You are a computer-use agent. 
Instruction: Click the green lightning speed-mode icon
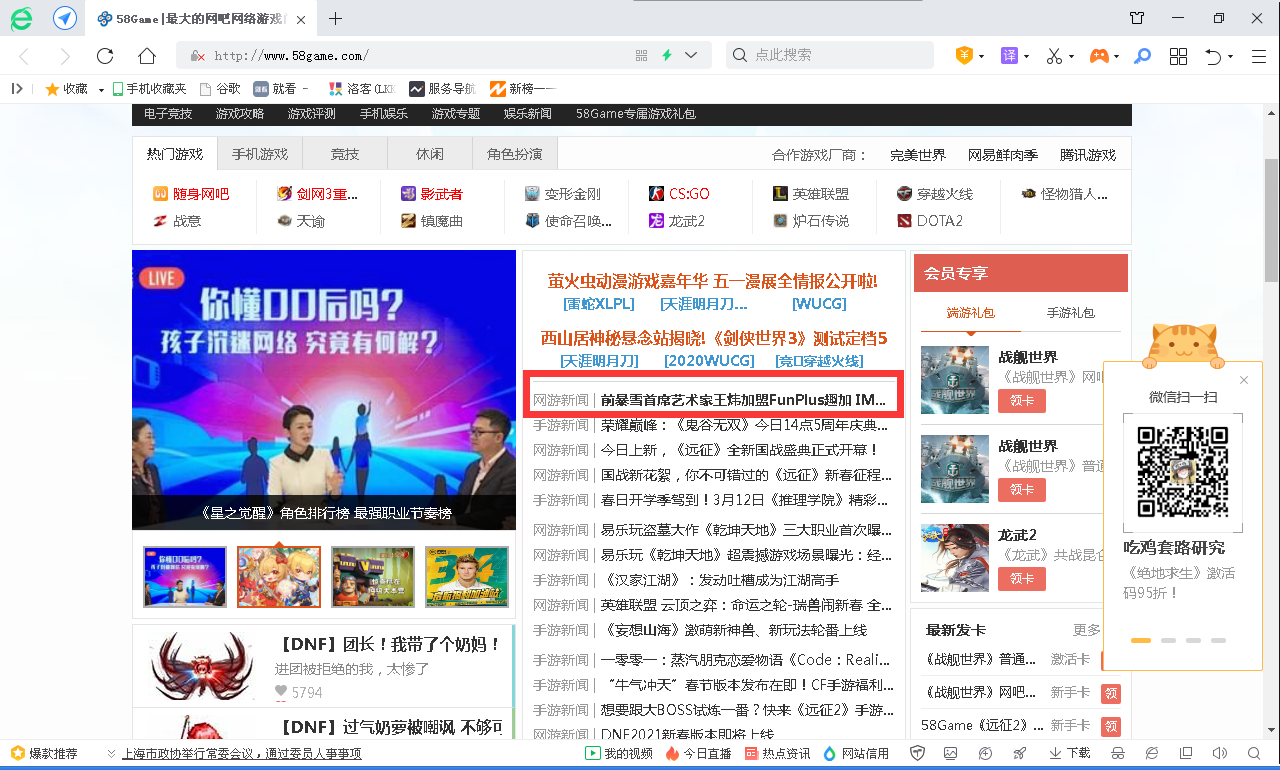point(667,56)
